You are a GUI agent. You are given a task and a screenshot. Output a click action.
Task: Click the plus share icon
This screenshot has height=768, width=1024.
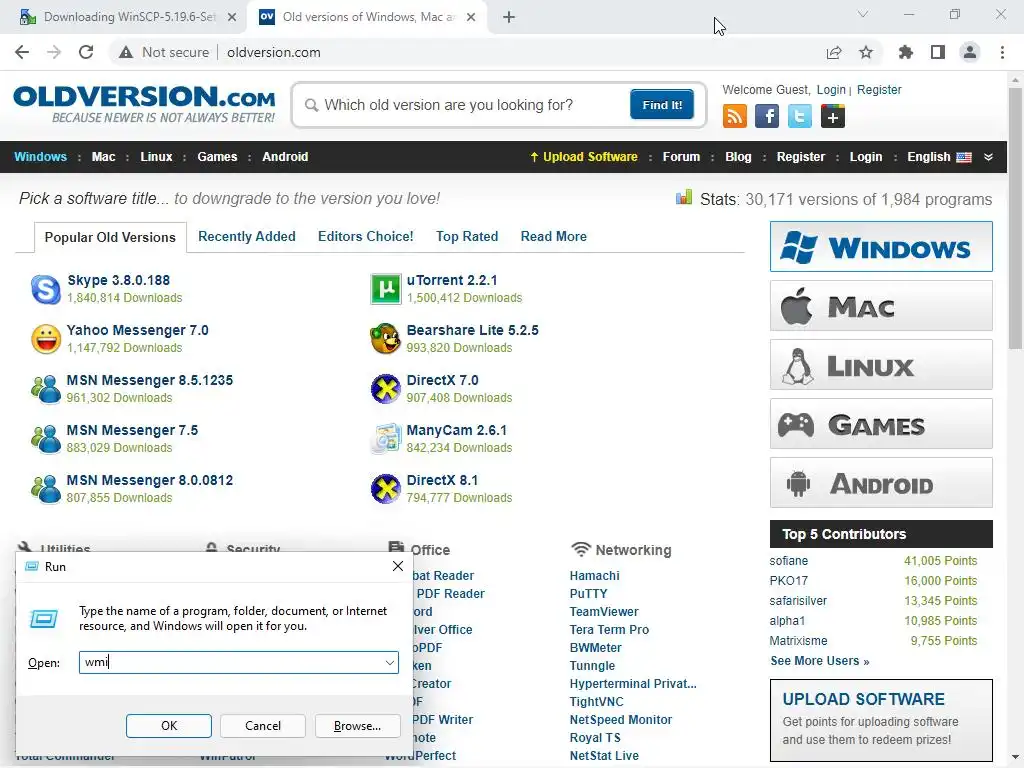[x=833, y=117]
